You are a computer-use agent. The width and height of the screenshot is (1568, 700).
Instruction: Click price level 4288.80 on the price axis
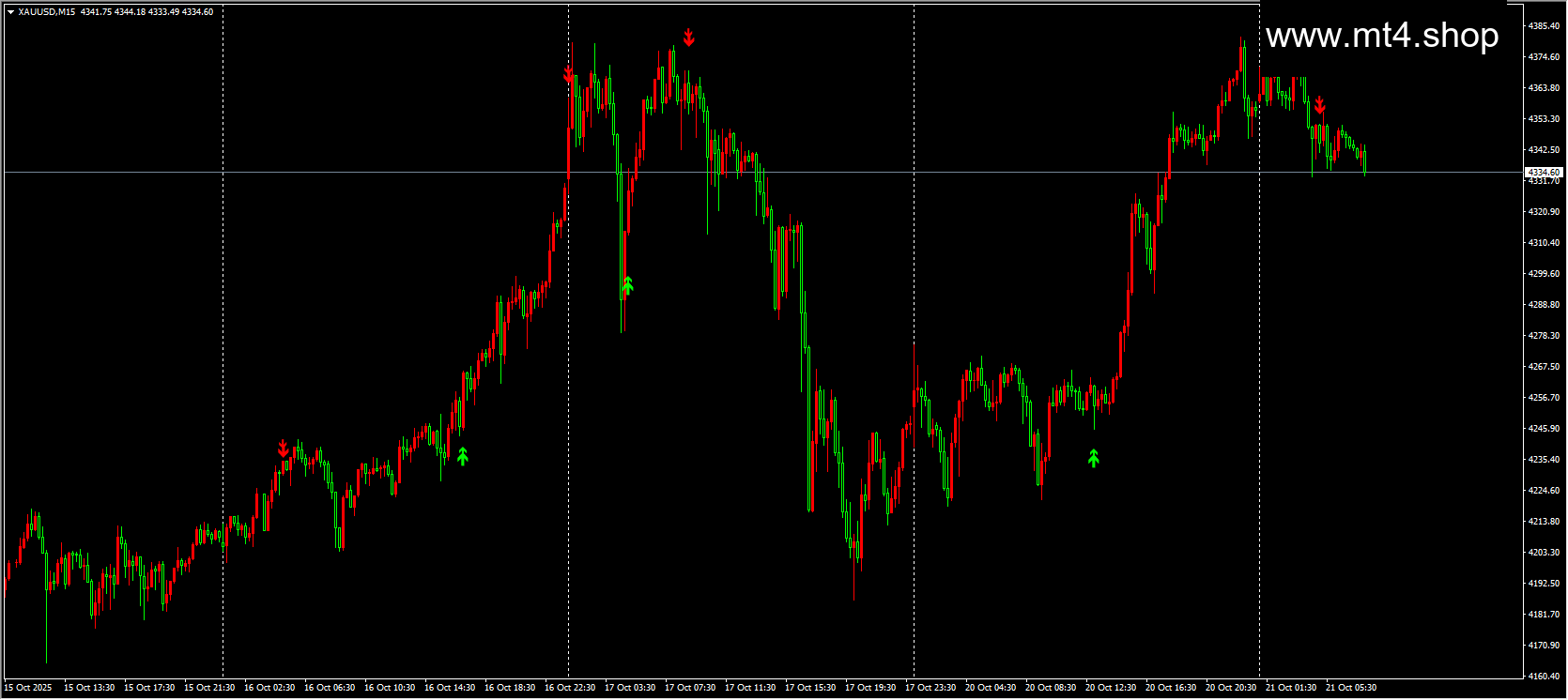tap(1545, 305)
